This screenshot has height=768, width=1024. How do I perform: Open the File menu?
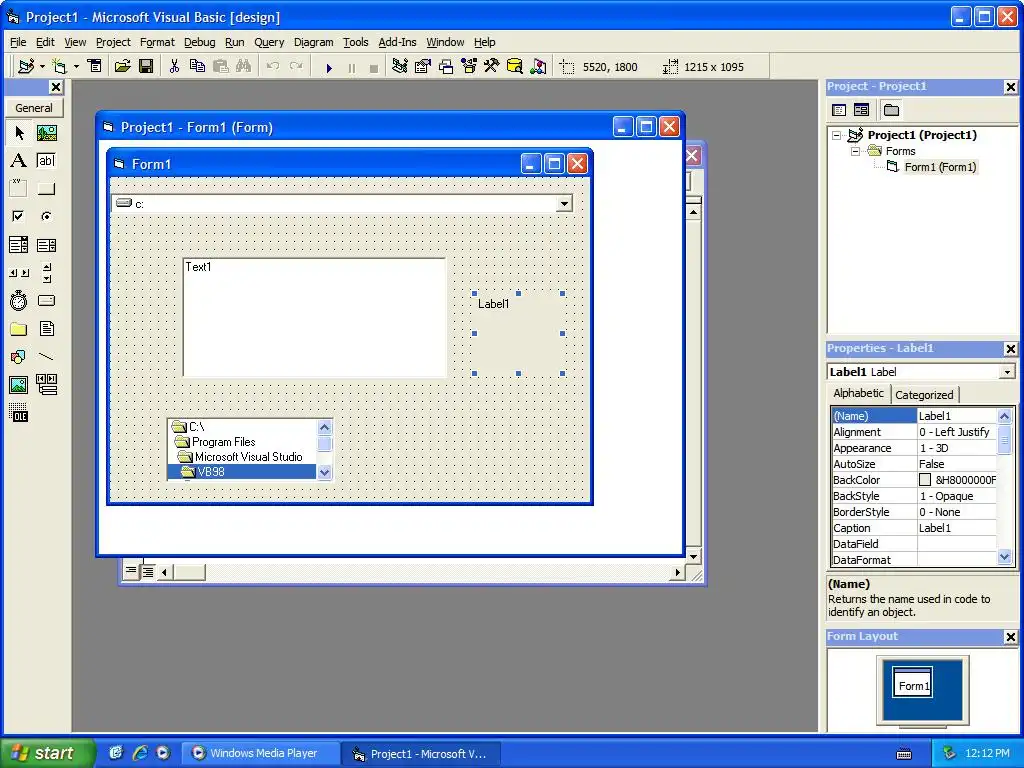(18, 42)
